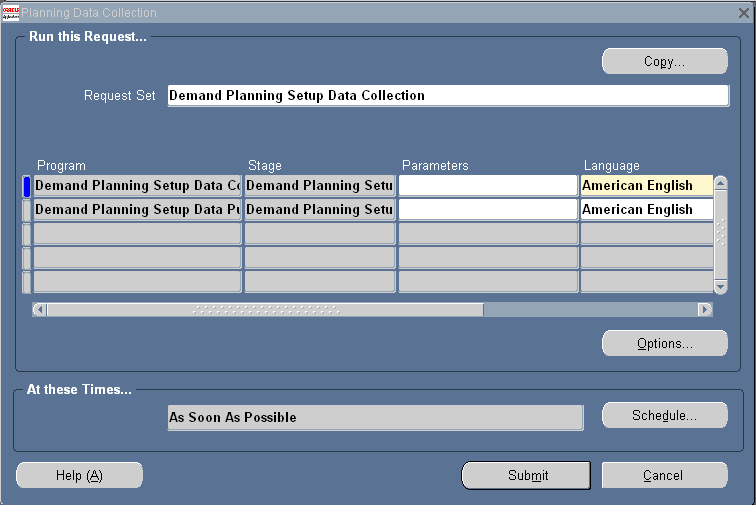Open Help (A)
756x505 pixels.
point(80,476)
